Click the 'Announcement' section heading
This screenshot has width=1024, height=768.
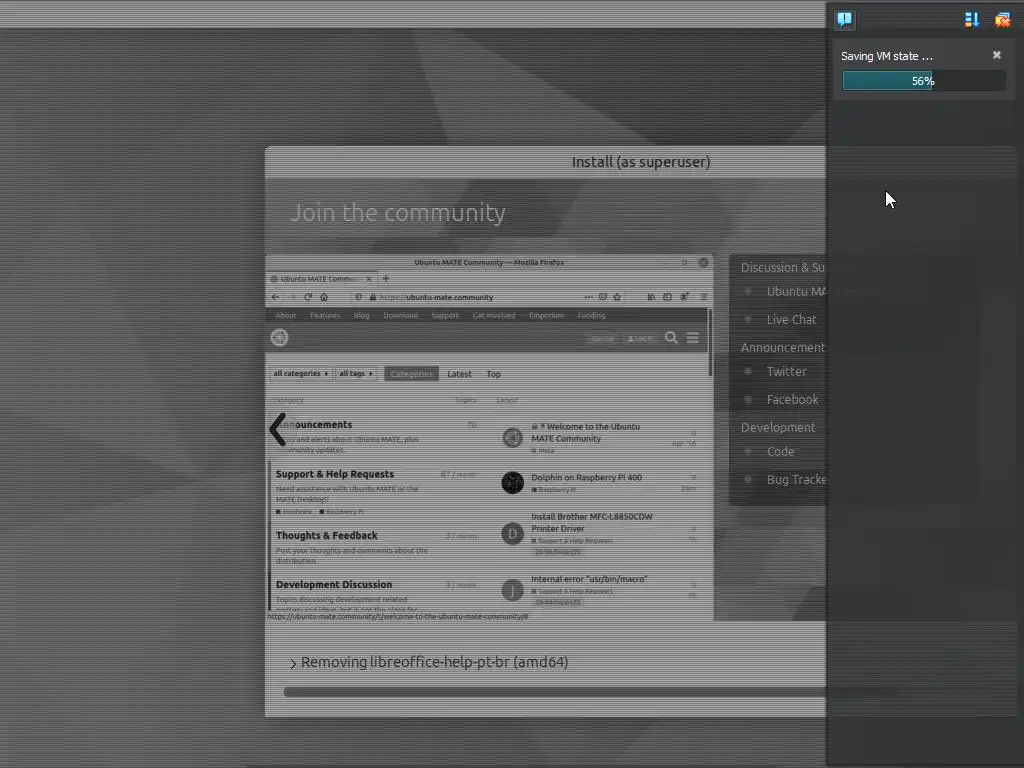click(x=783, y=347)
